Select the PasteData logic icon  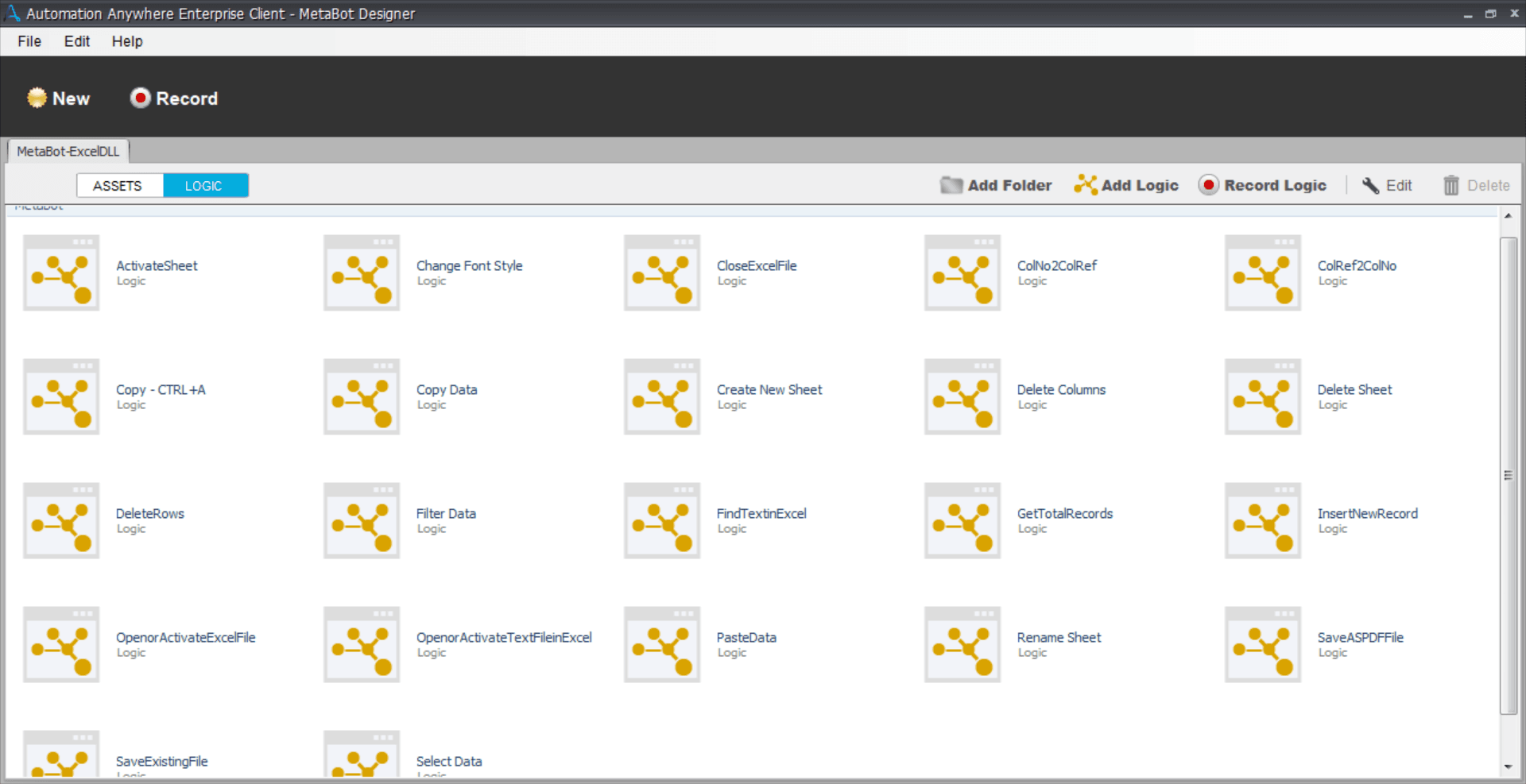tap(662, 644)
